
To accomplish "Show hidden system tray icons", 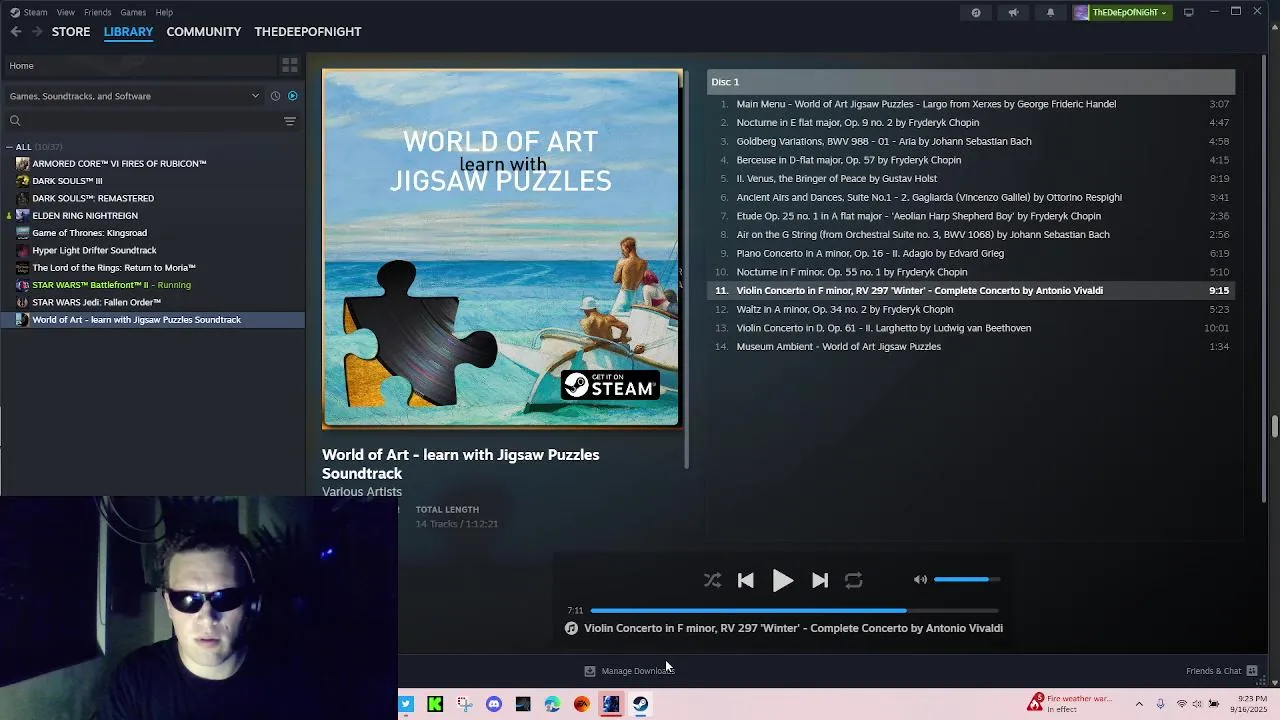I will coord(1139,704).
